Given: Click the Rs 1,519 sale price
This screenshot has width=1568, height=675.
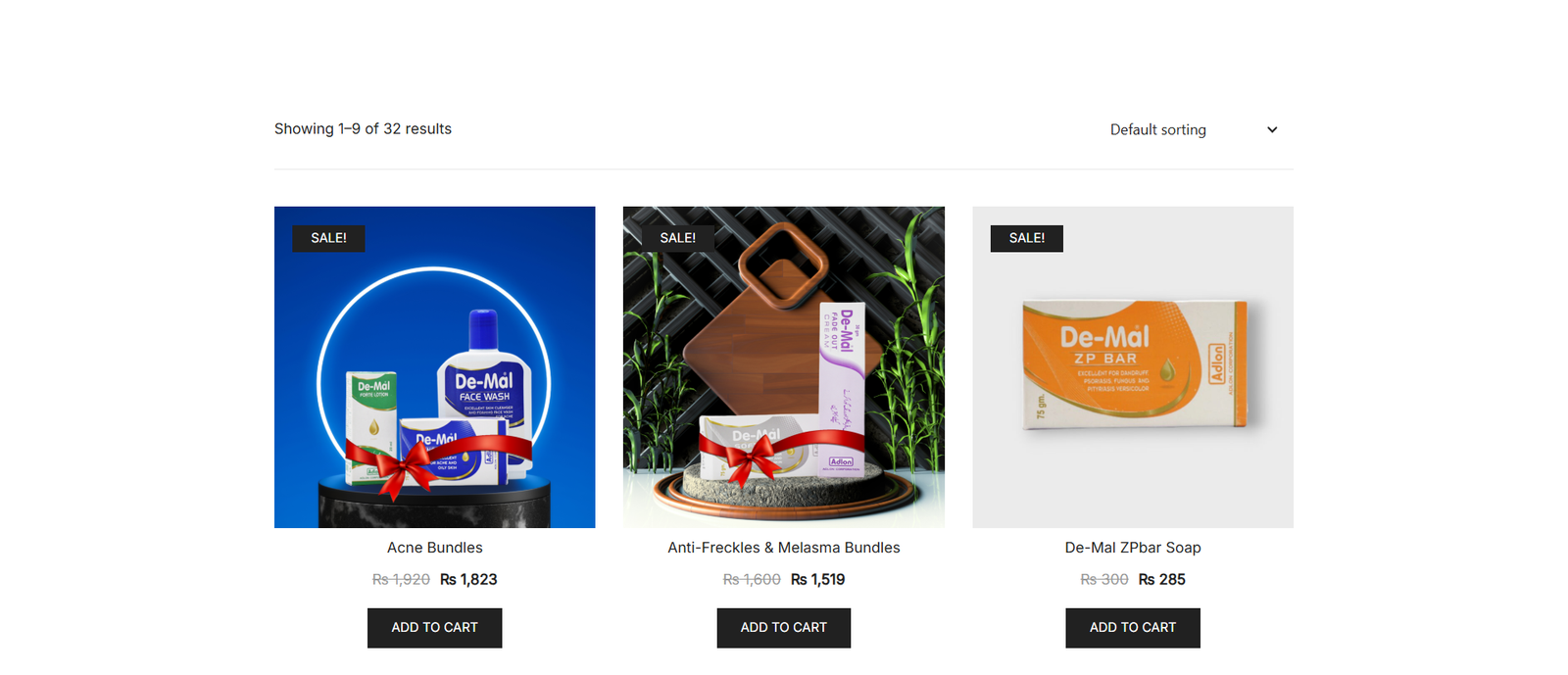Looking at the screenshot, I should click(818, 580).
